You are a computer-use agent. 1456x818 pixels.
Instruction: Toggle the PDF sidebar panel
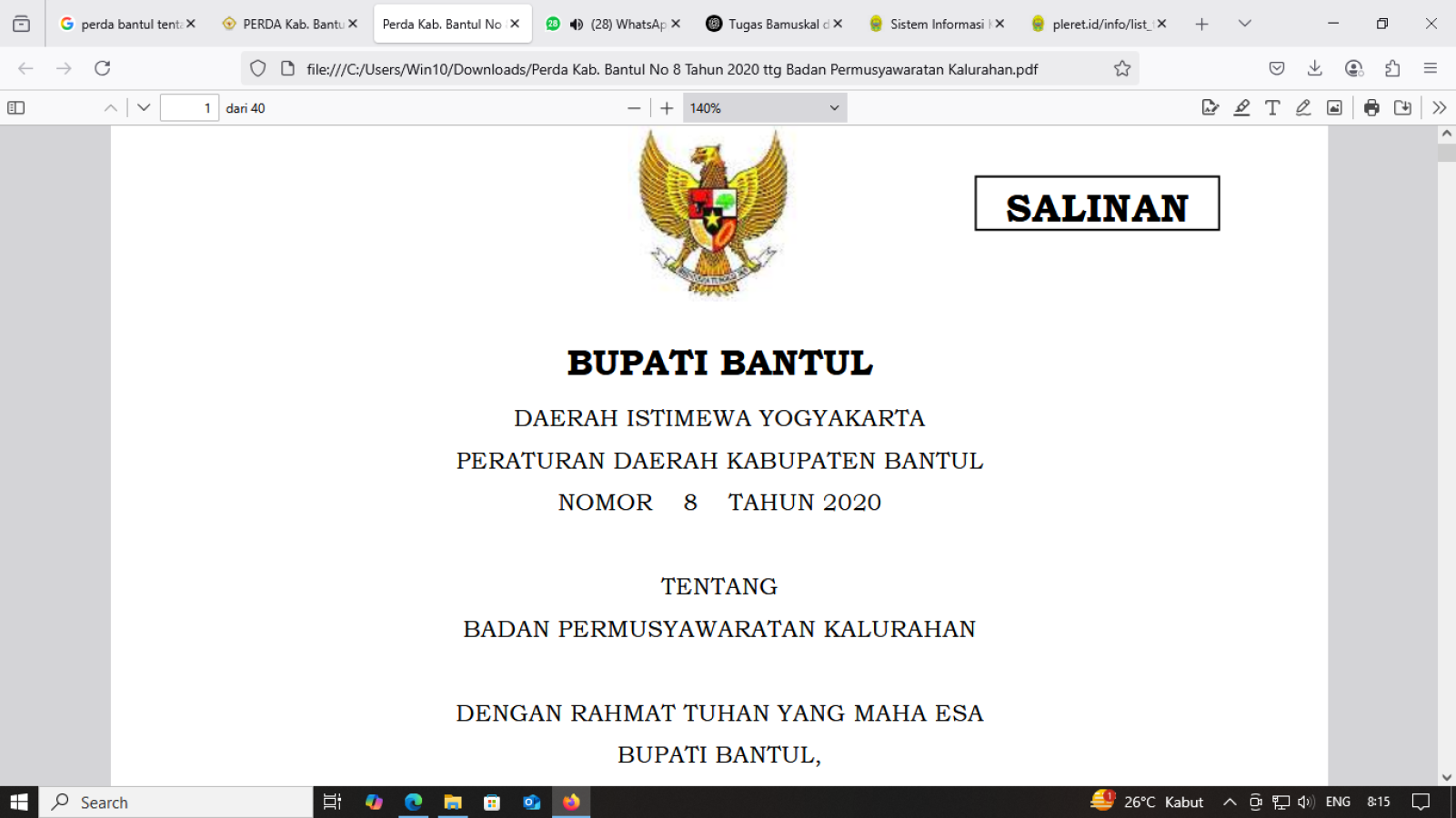point(16,108)
